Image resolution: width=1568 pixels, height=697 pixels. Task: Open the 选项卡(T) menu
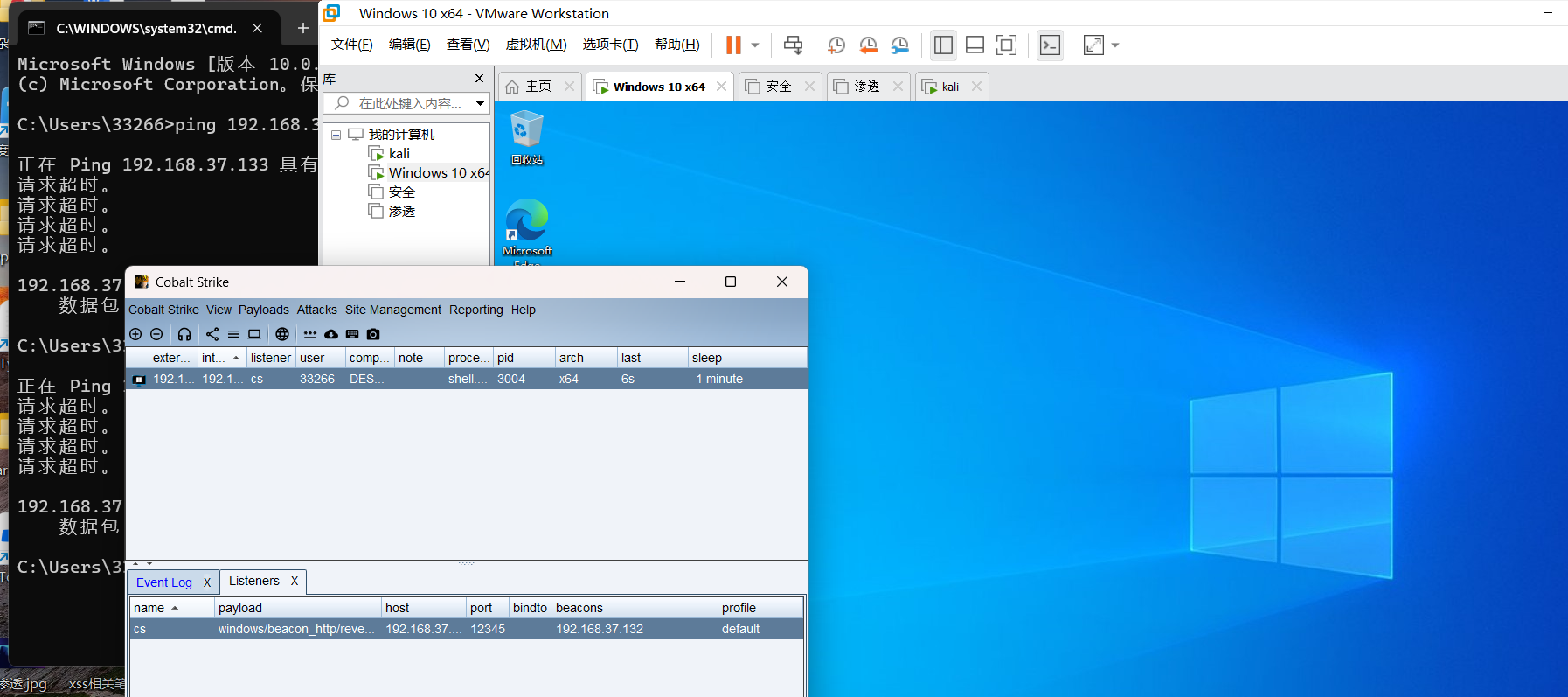(x=611, y=45)
